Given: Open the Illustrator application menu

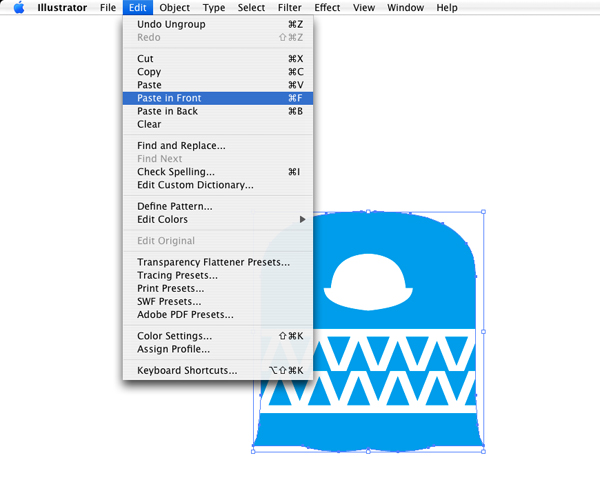Looking at the screenshot, I should pyautogui.click(x=62, y=8).
